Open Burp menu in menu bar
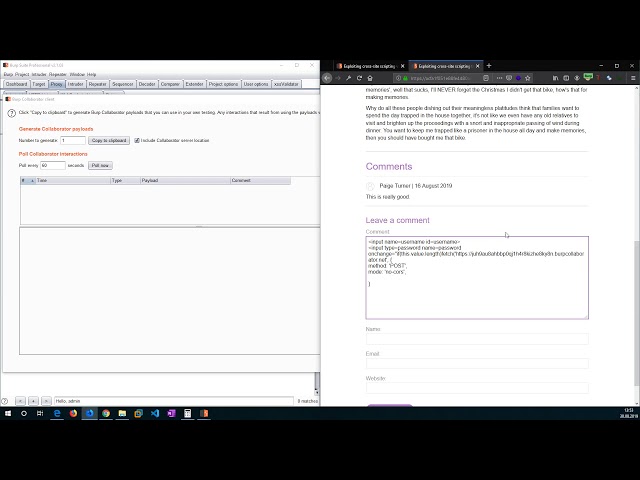Image resolution: width=640 pixels, height=480 pixels. click(8, 75)
